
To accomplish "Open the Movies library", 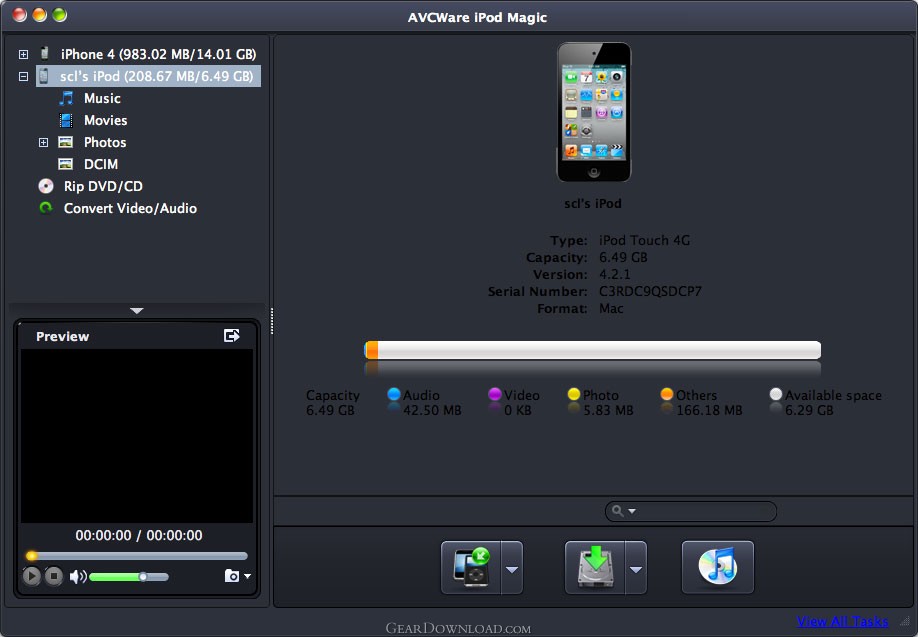I will point(105,121).
